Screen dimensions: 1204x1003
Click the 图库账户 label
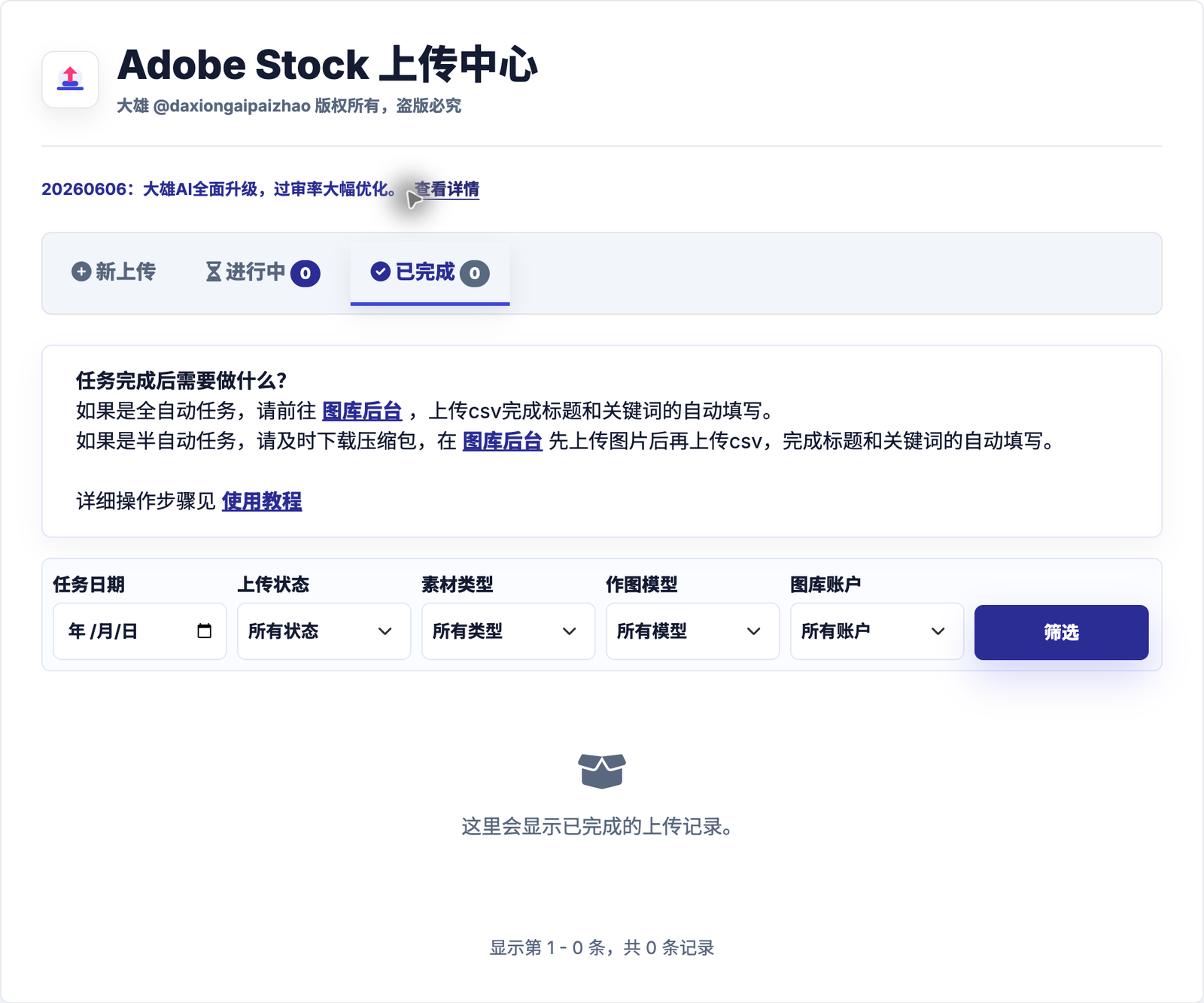(x=825, y=584)
